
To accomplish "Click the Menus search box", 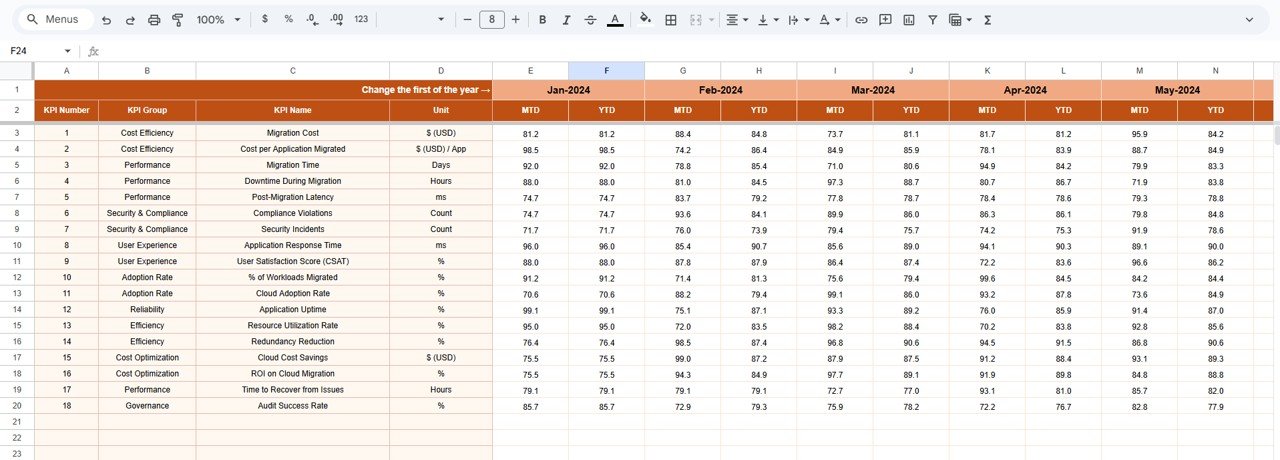I will [x=55, y=20].
